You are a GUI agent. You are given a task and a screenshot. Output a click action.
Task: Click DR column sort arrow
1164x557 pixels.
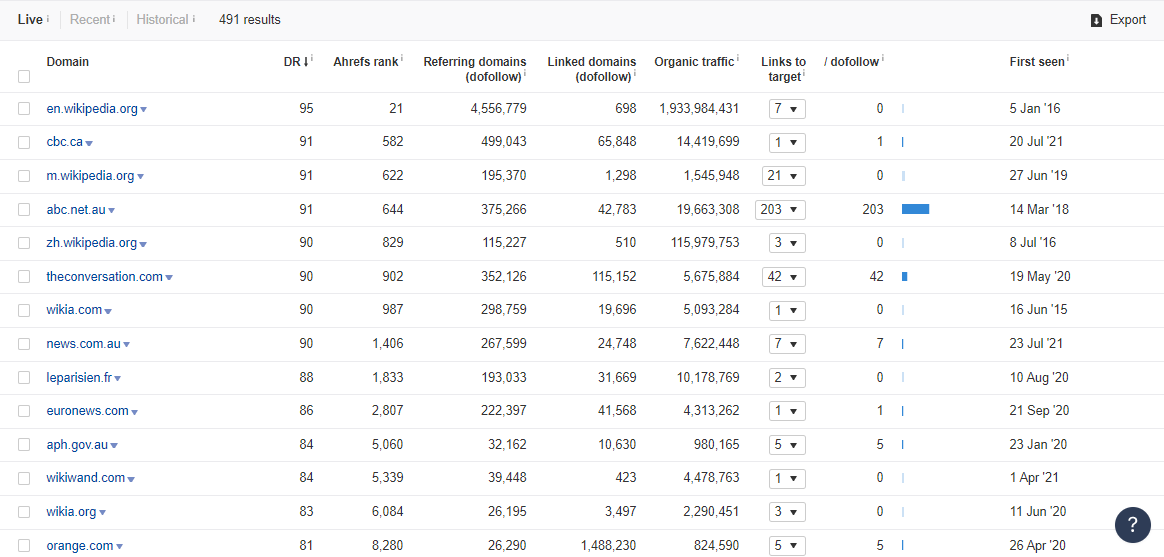pos(305,62)
